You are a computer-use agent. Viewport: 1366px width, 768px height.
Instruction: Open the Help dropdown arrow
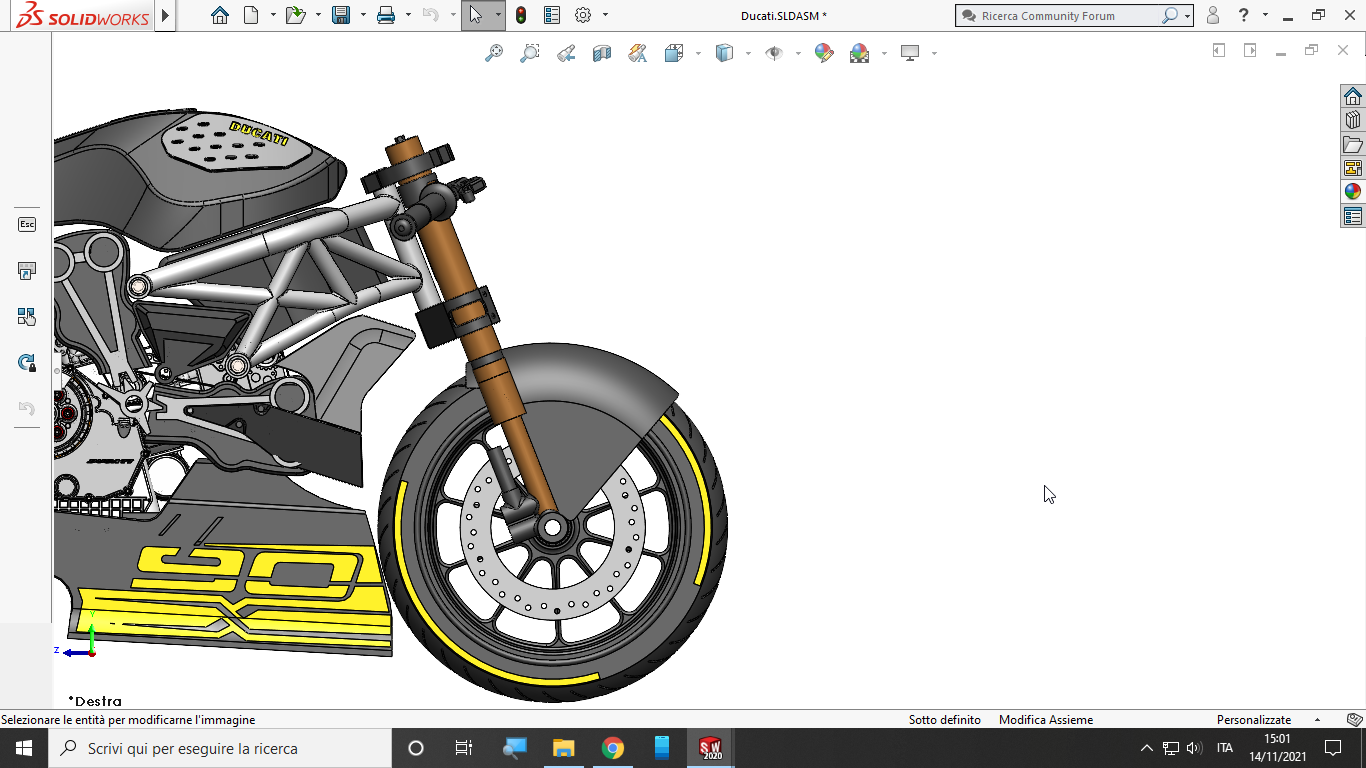tap(1265, 15)
